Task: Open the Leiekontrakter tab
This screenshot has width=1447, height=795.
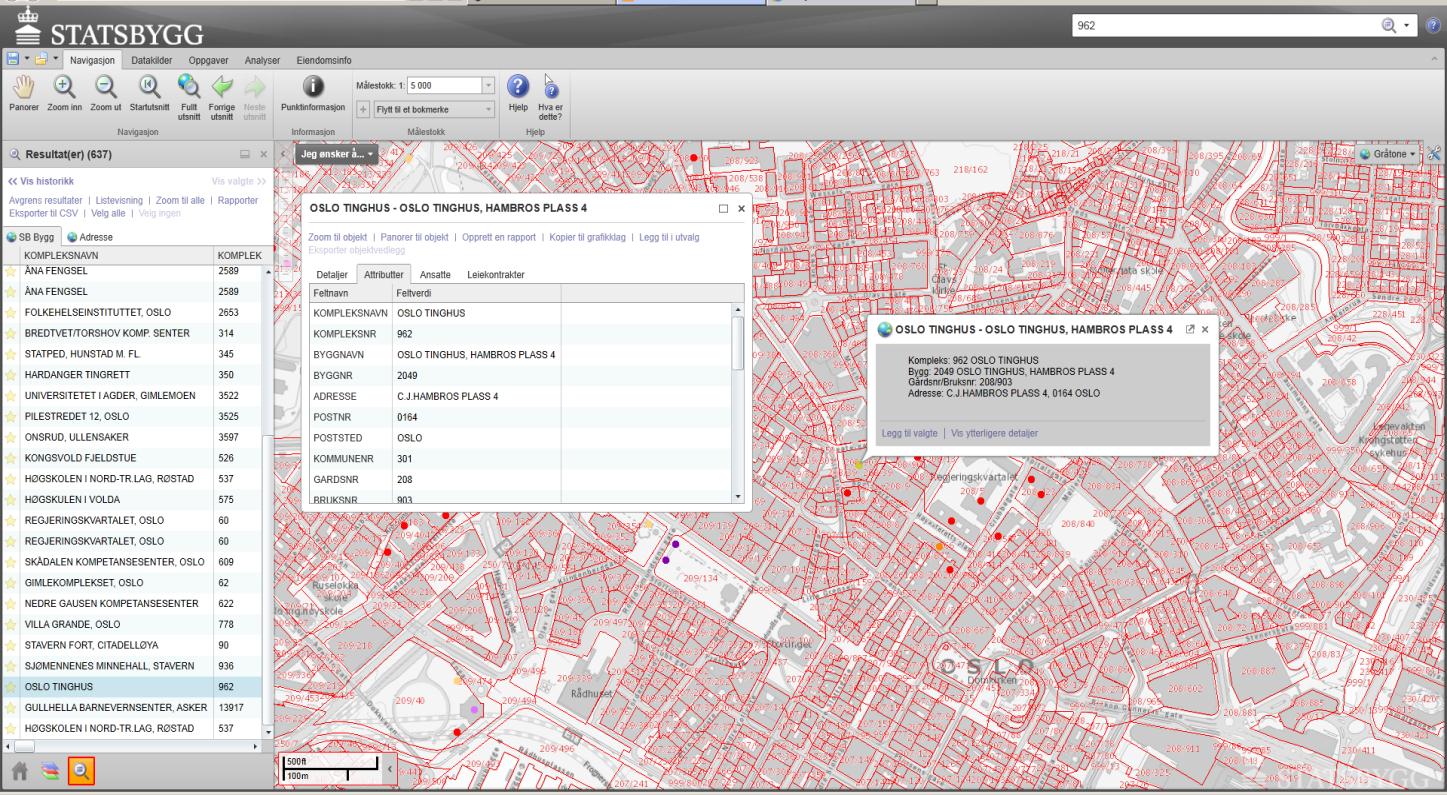Action: click(x=495, y=274)
